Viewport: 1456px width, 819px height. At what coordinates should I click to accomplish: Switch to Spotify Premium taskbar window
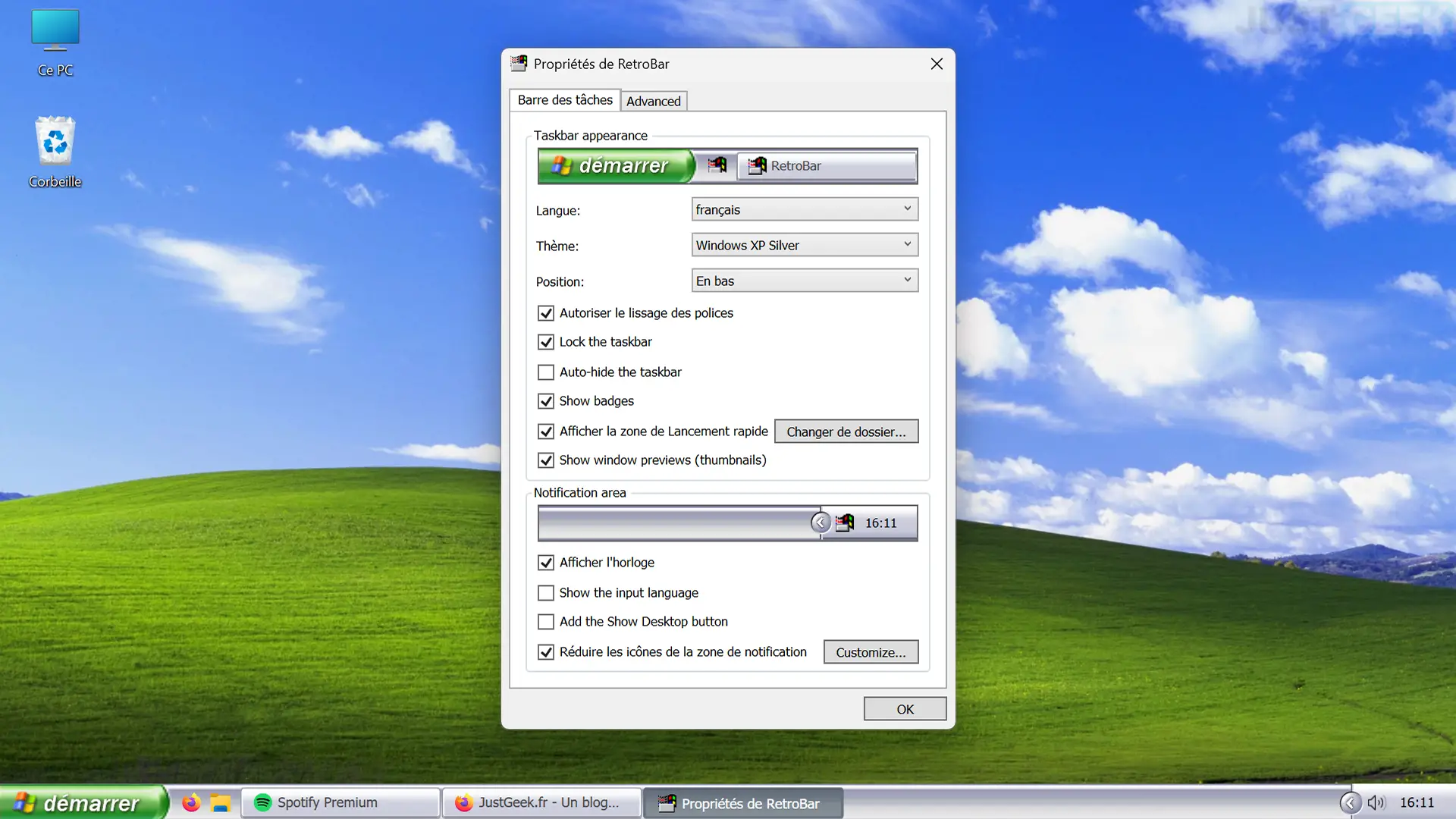coord(340,803)
